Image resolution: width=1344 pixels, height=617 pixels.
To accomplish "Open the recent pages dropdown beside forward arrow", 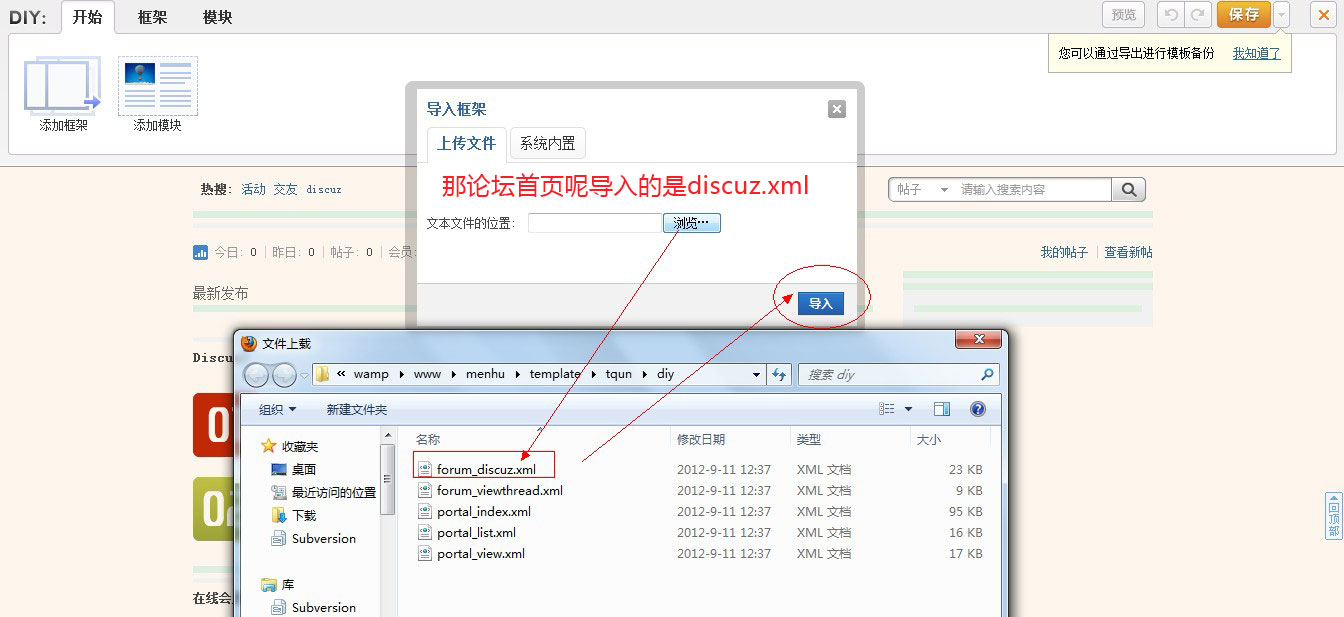I will (x=305, y=375).
